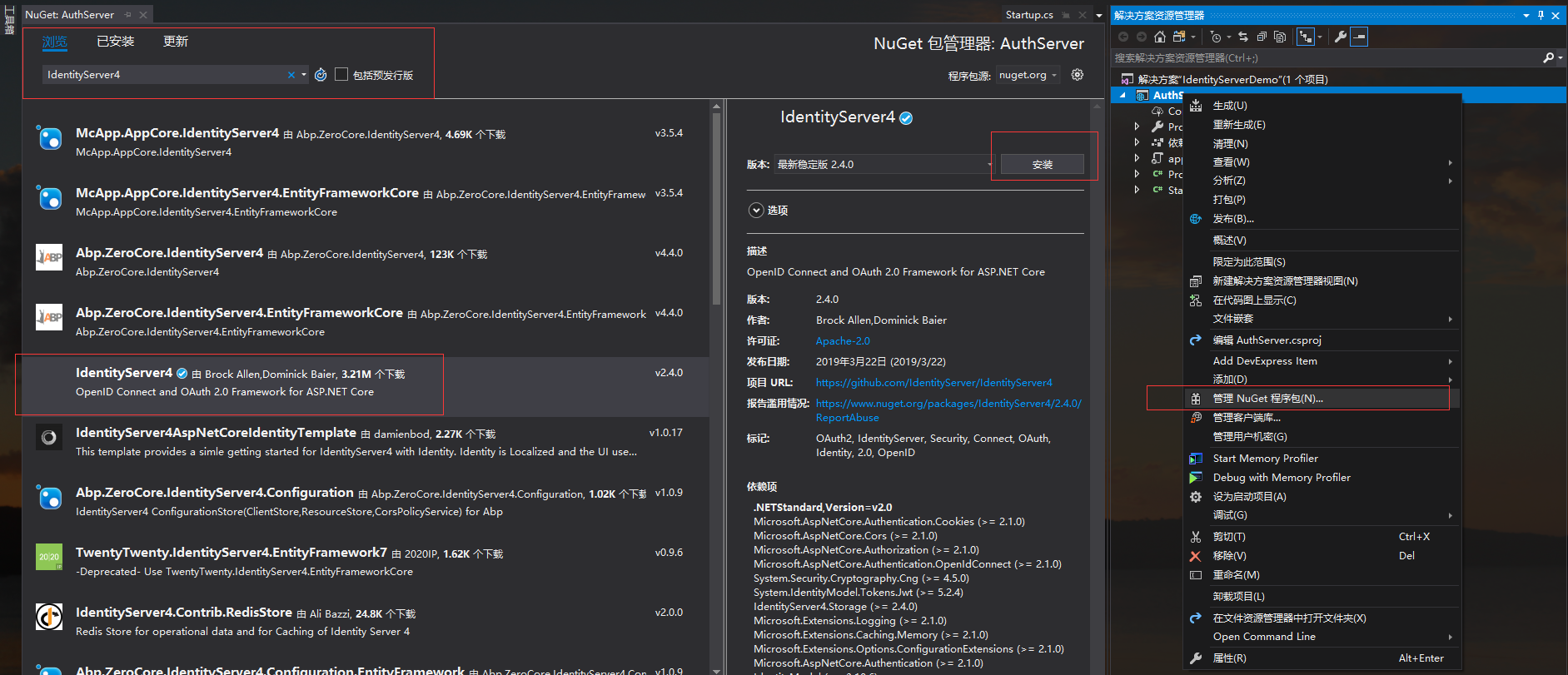Click Sync with Active Document icon
1568x675 pixels.
pyautogui.click(x=1243, y=37)
